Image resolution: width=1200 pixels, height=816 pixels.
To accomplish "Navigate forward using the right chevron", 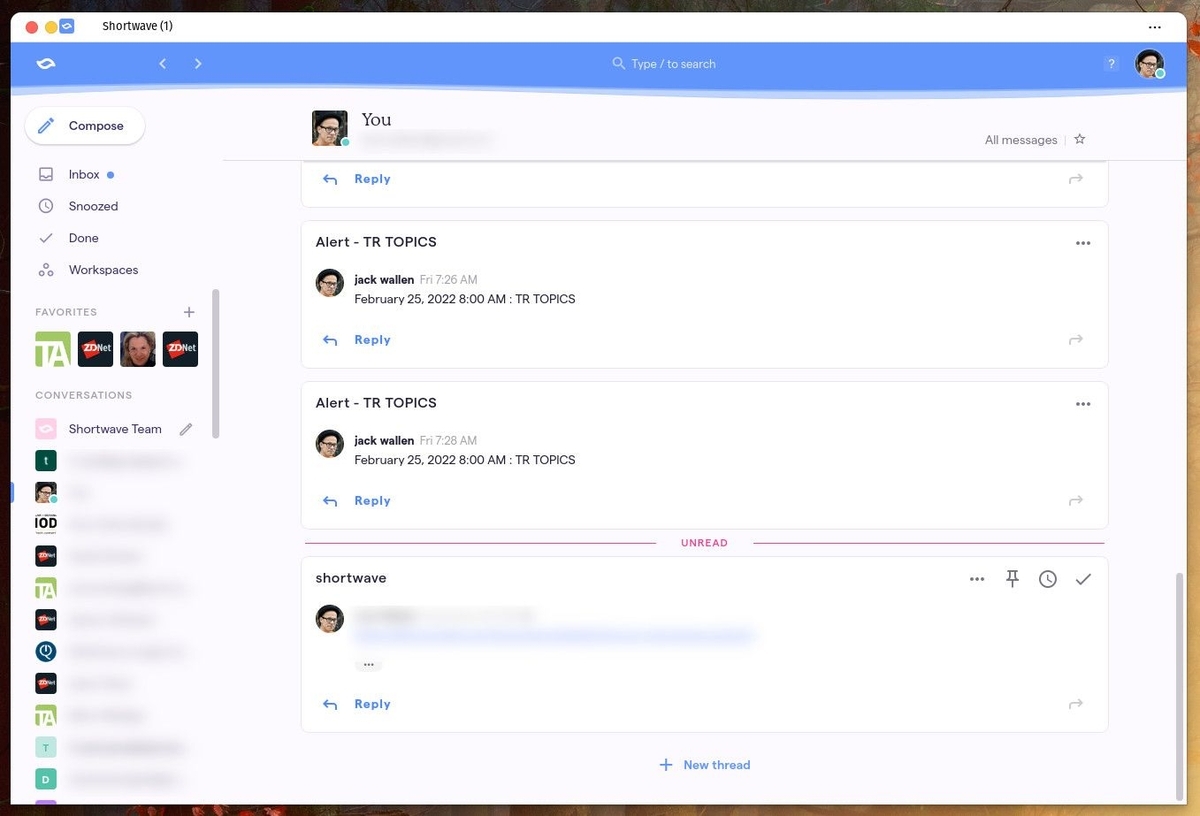I will click(198, 63).
